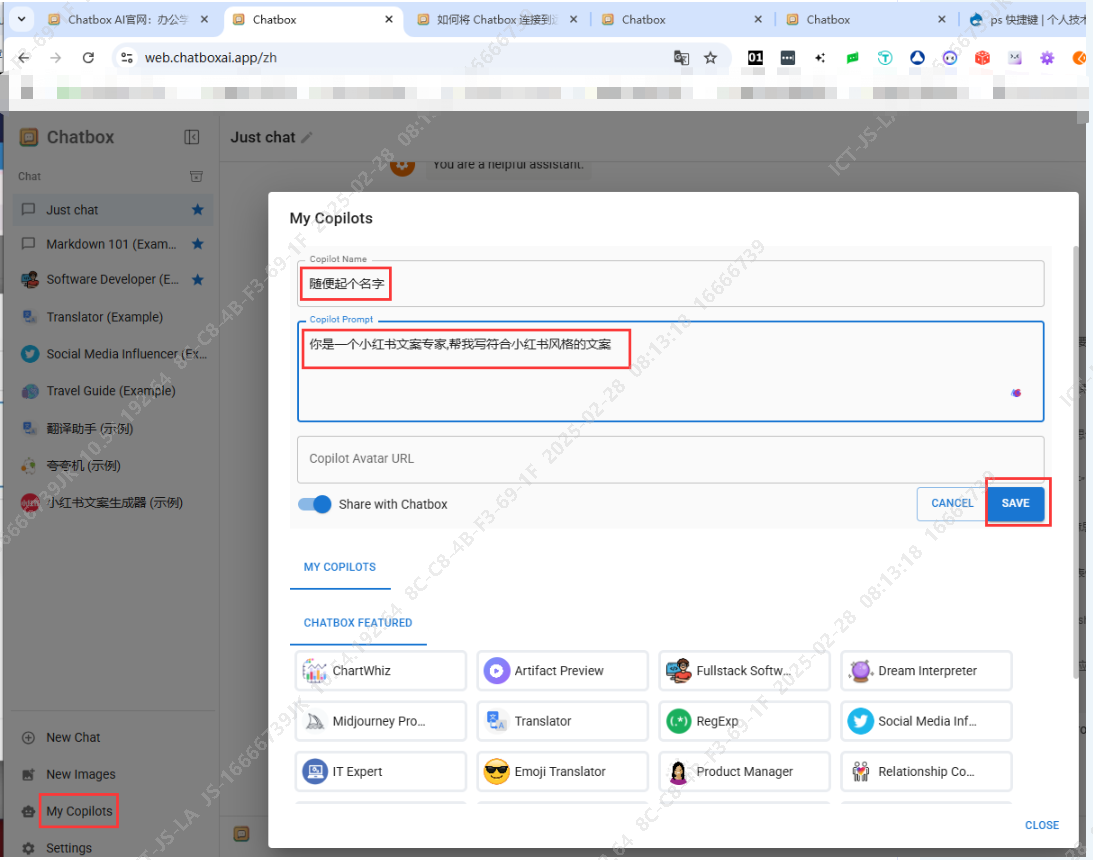The image size is (1093, 860).
Task: Switch to Chatbox AI官网 tab
Action: pos(128,20)
